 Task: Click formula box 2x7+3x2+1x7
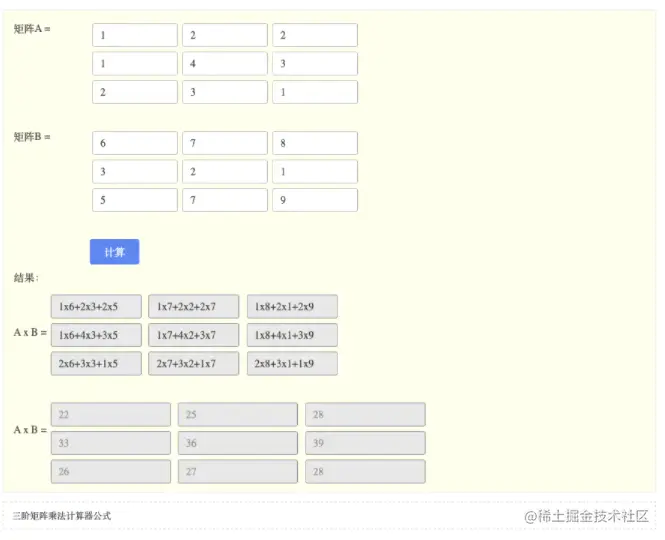pyautogui.click(x=194, y=364)
